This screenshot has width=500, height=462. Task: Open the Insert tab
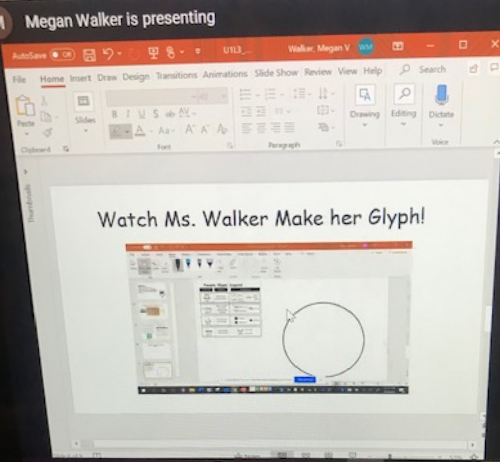[80, 78]
